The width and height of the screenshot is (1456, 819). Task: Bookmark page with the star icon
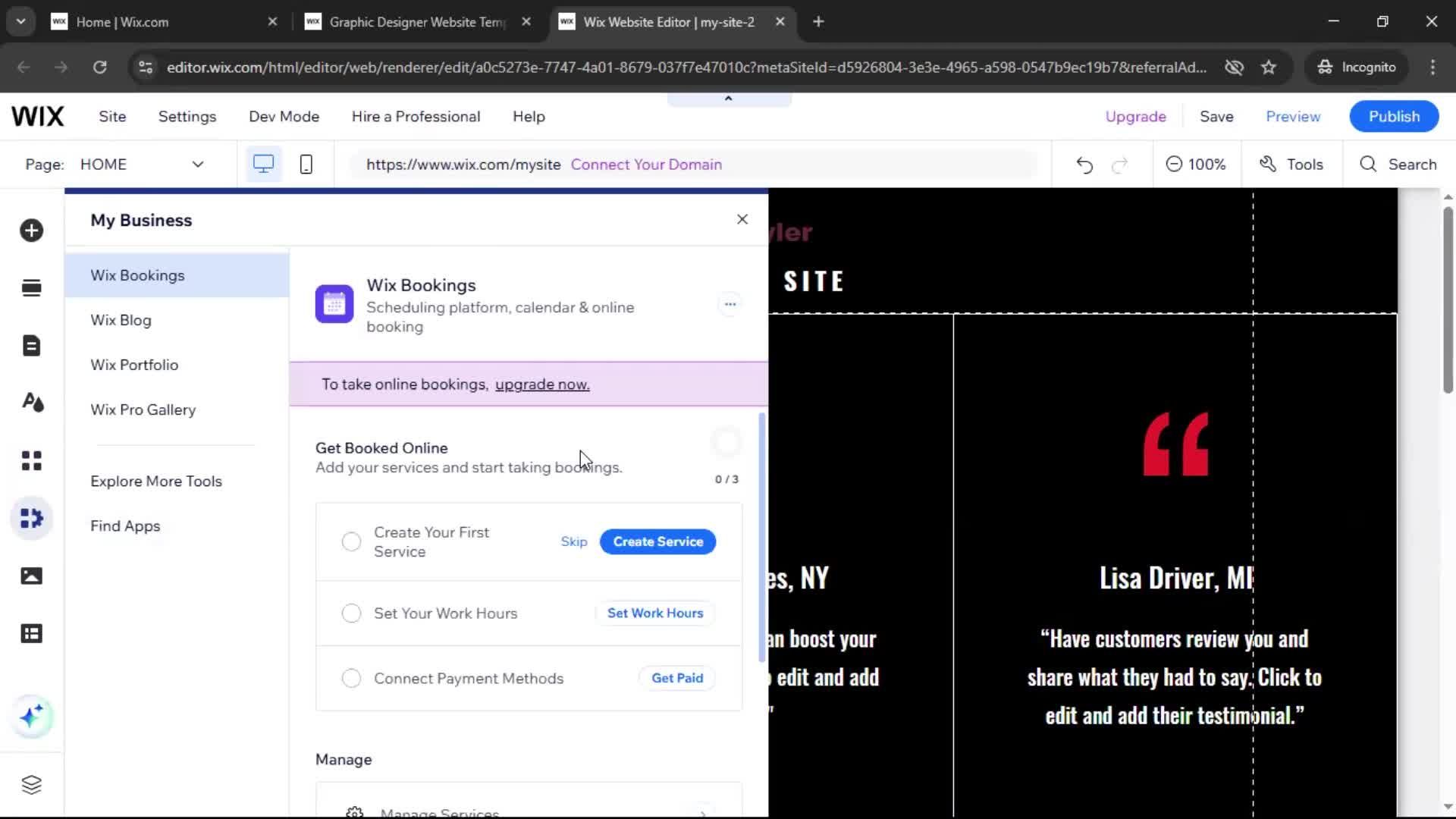click(1269, 67)
